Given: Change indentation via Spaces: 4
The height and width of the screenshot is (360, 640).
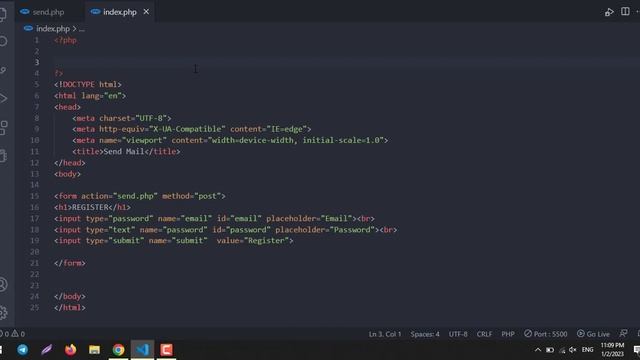Looking at the screenshot, I should [425, 334].
